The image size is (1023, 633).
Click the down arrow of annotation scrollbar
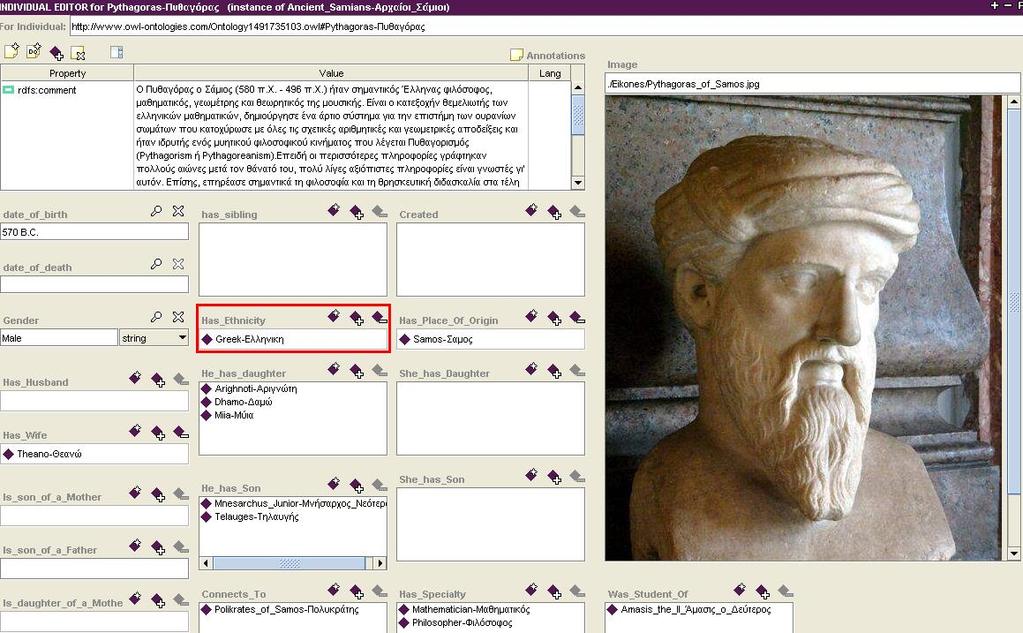[578, 183]
